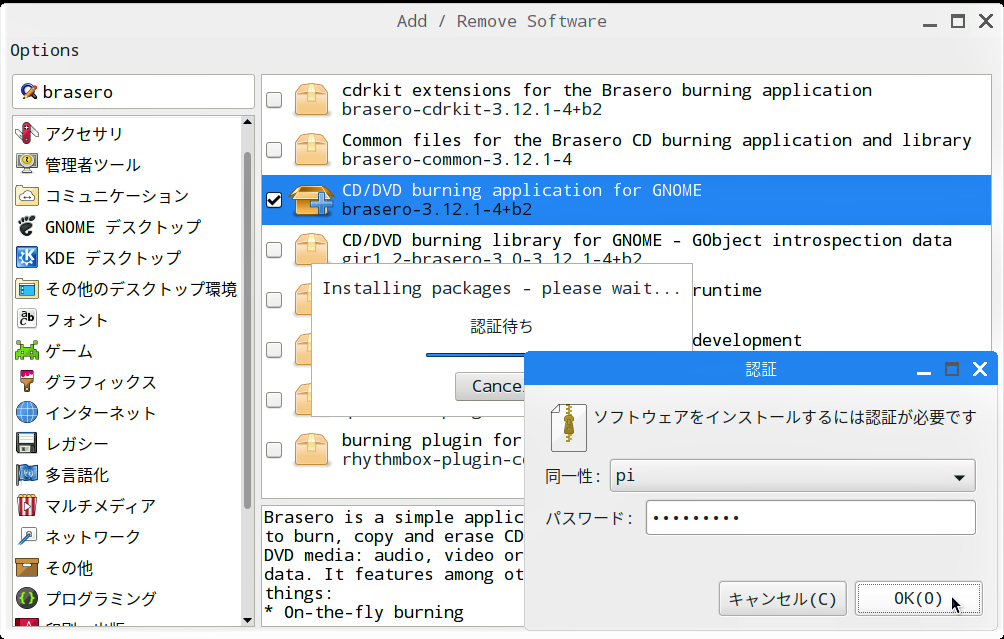Click the installation progress bar under 認証待ち
The width and height of the screenshot is (1004, 639).
click(x=476, y=355)
